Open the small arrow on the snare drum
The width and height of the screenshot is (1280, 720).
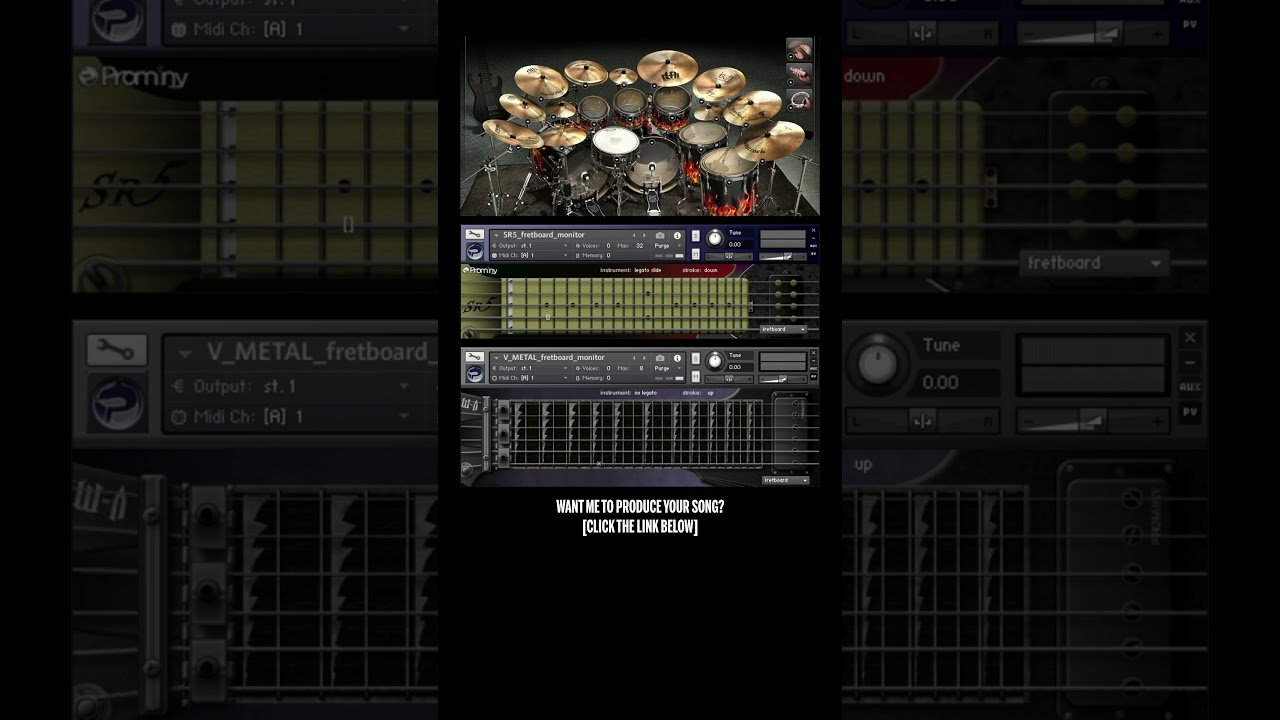click(617, 159)
